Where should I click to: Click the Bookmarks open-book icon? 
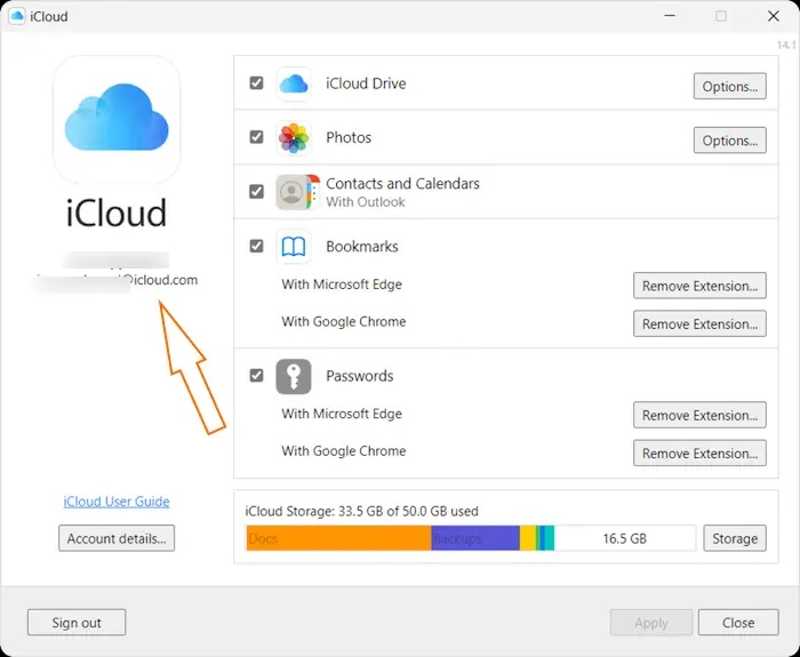(293, 246)
